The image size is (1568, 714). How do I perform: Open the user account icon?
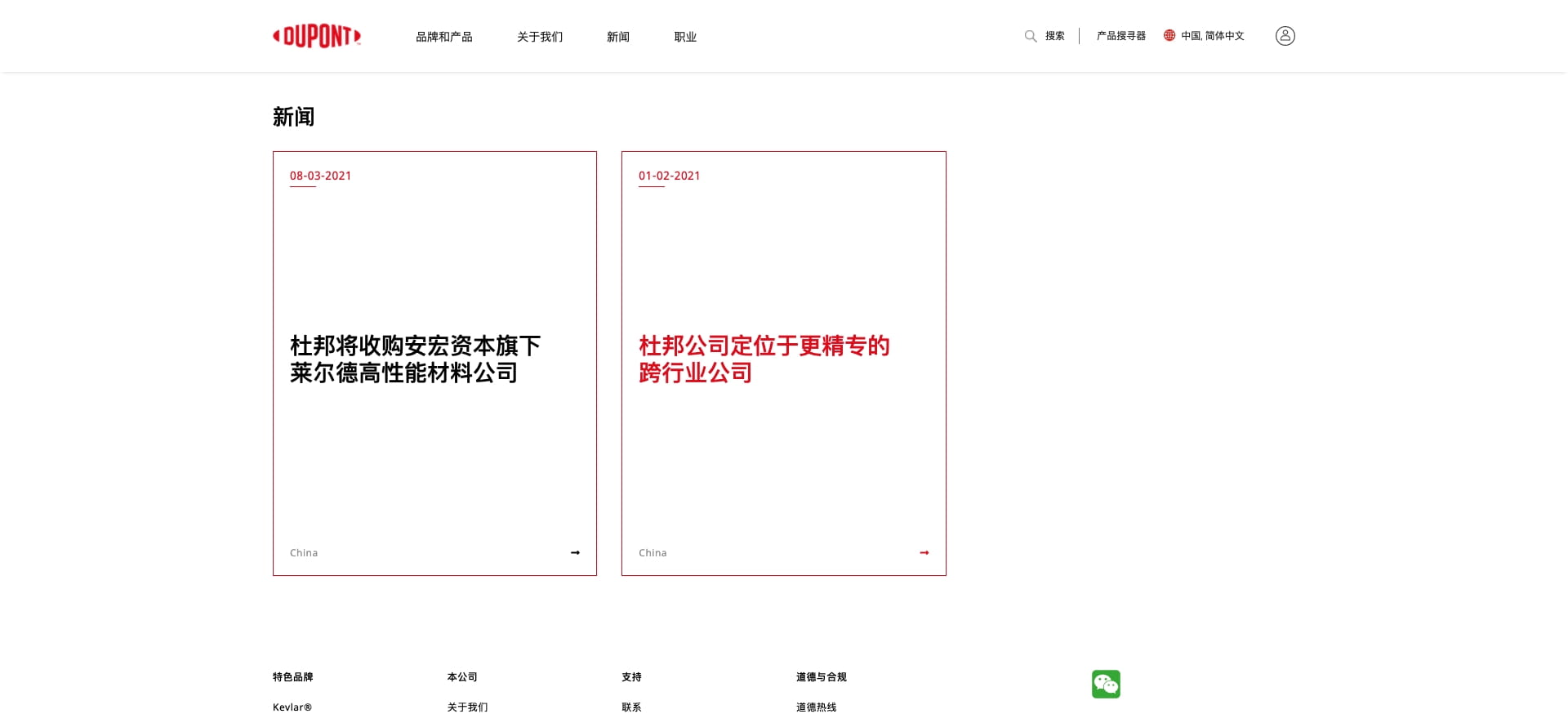click(1285, 36)
